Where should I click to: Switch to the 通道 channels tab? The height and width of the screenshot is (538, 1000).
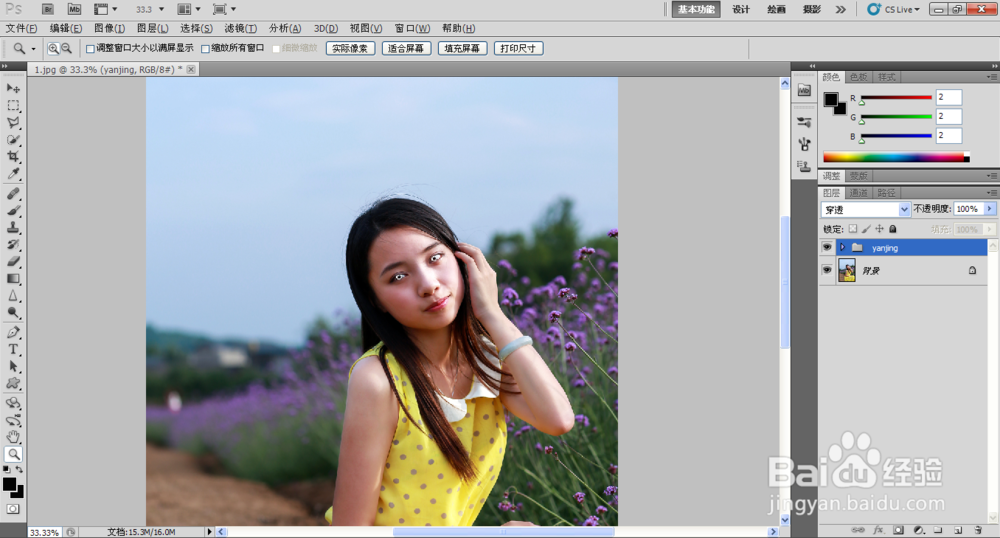coord(858,193)
